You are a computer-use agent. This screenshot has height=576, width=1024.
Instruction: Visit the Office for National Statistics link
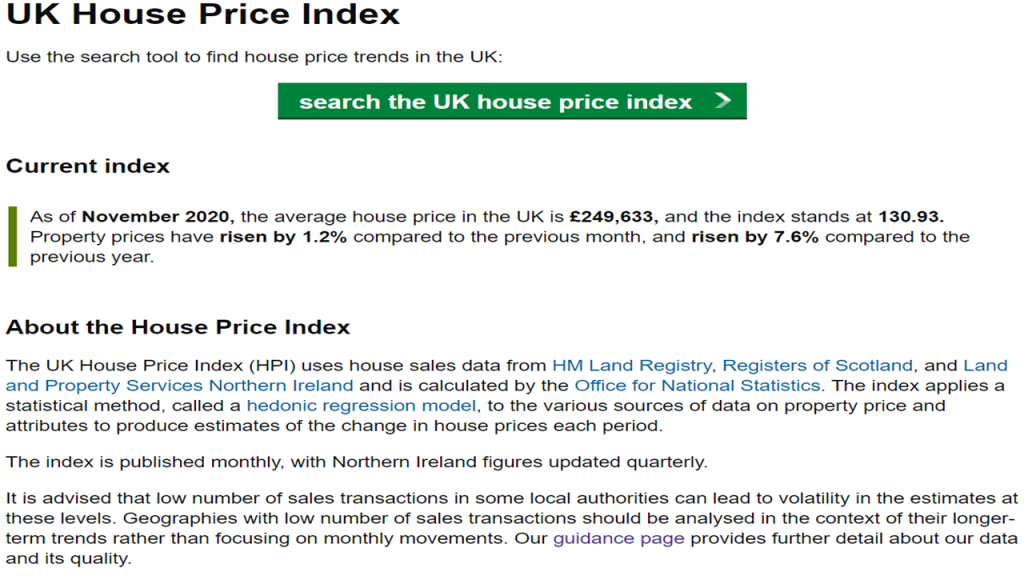pyautogui.click(x=697, y=385)
